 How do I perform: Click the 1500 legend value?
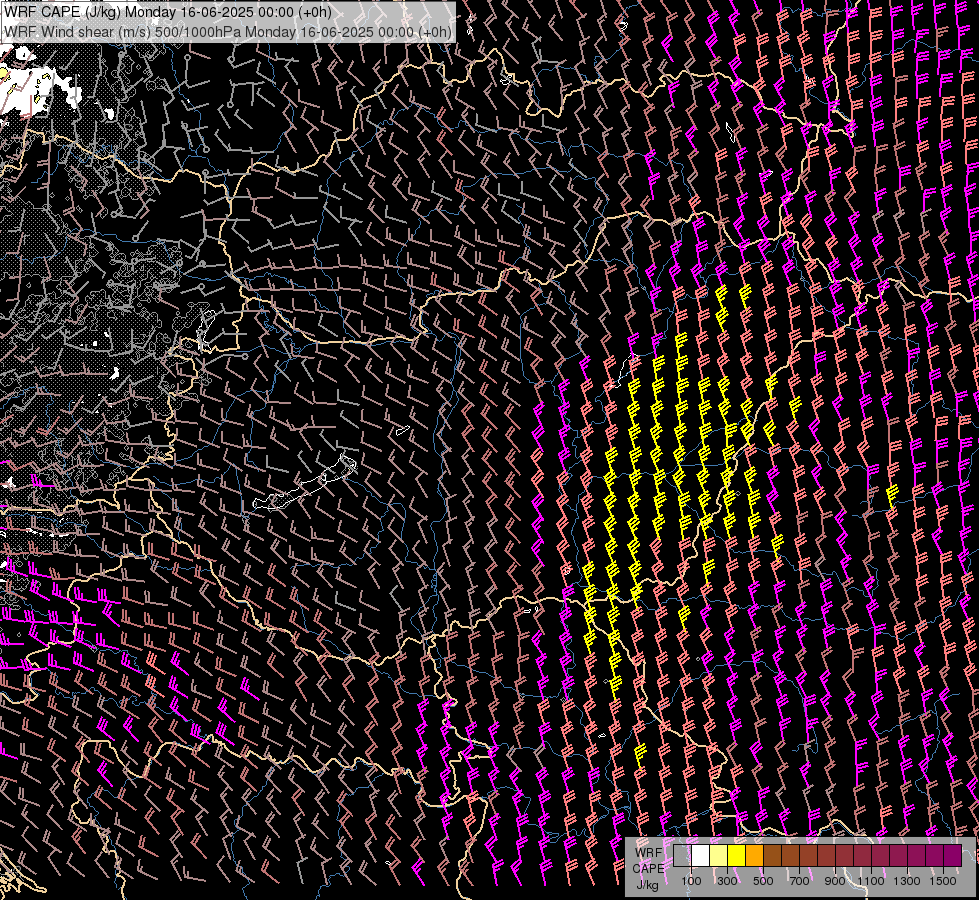pos(943,881)
